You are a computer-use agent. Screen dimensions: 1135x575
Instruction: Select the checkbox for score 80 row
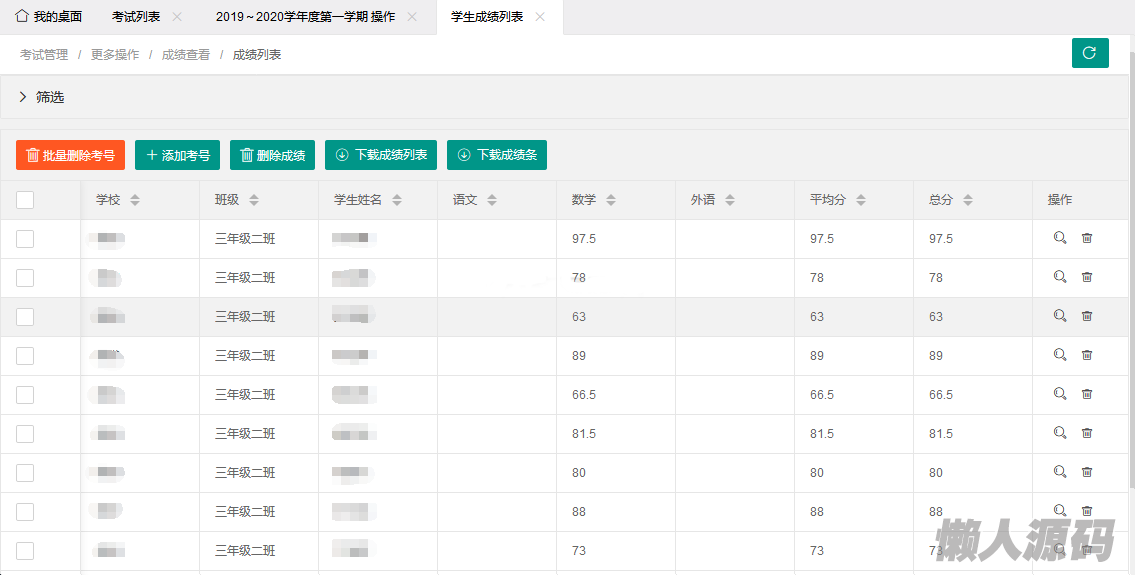25,472
